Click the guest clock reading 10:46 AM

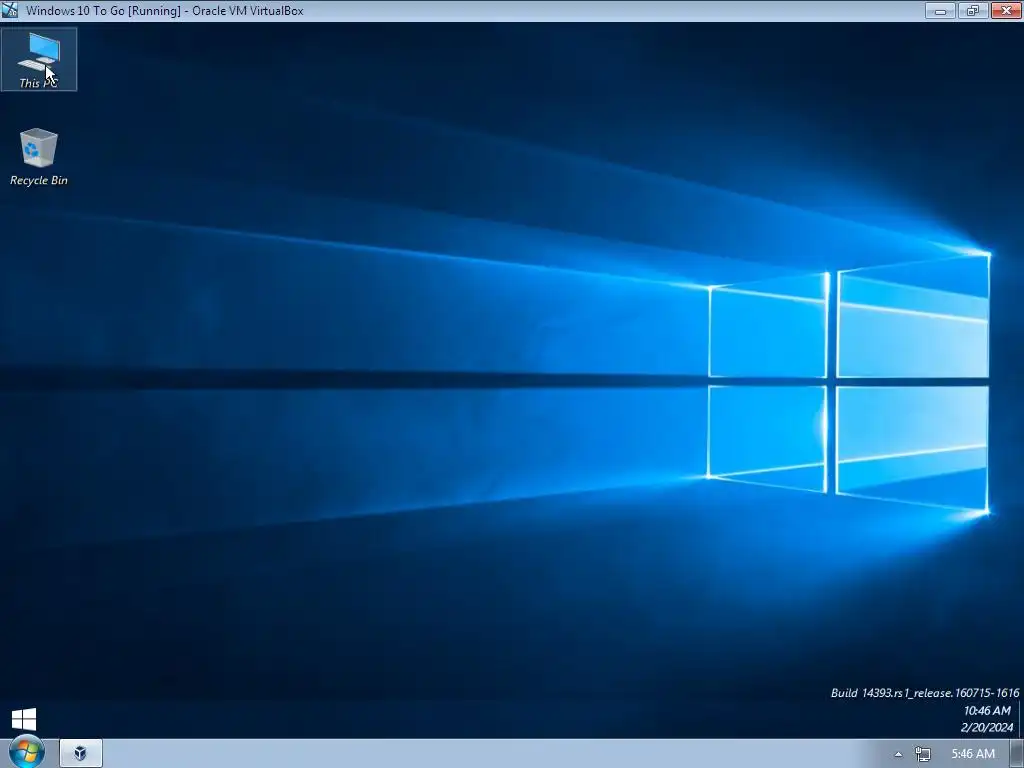[x=987, y=711]
